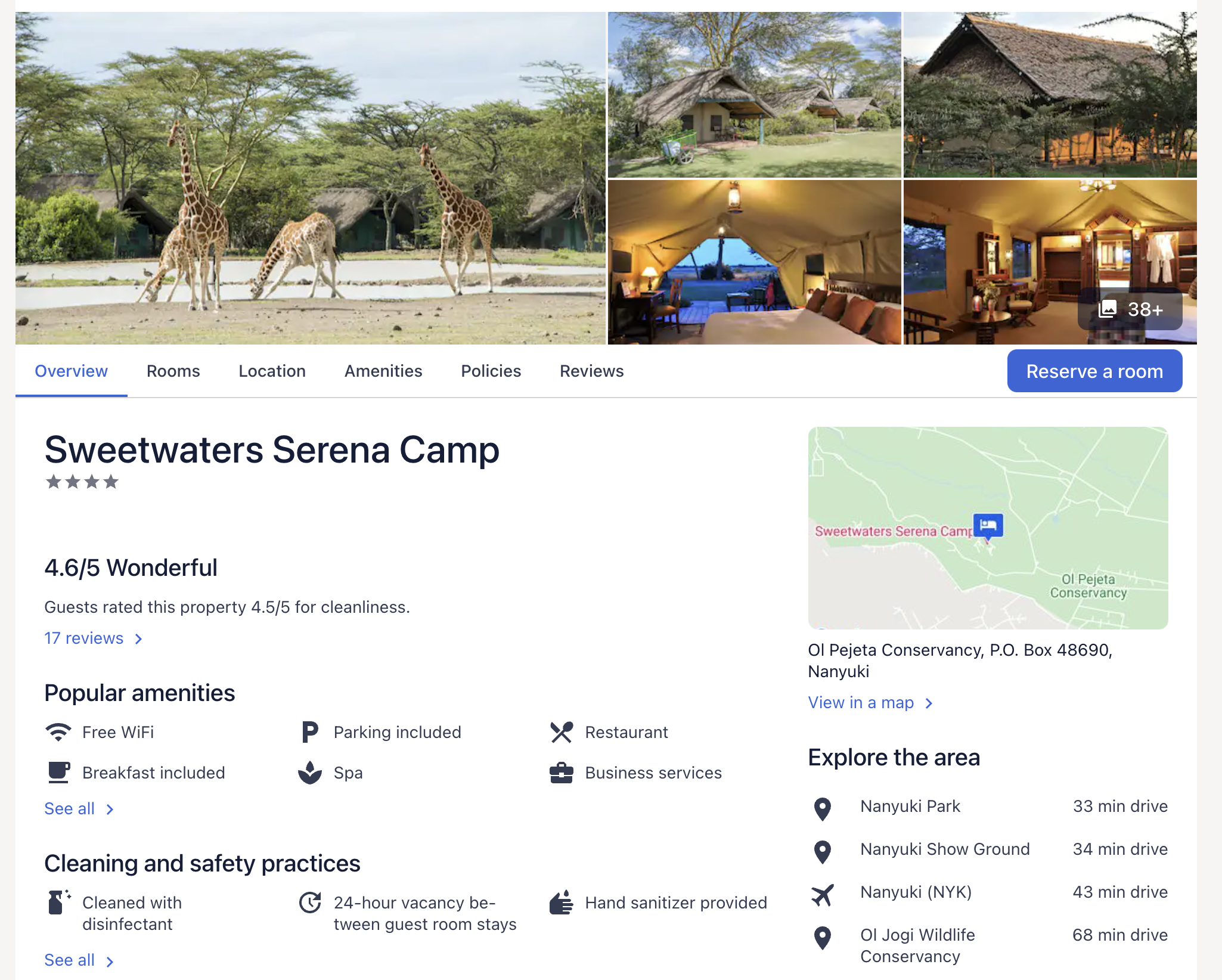Click the Free WiFi icon

(x=58, y=732)
